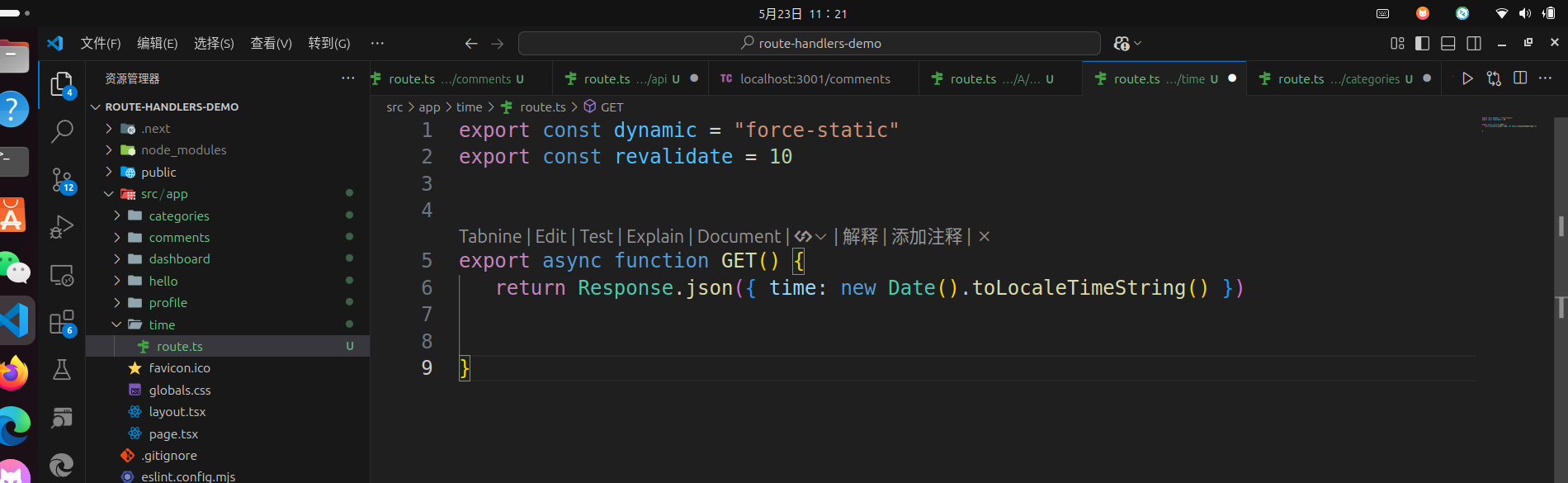Toggle secondary side bar visibility
Viewport: 1568px width, 483px height.
point(1474,43)
